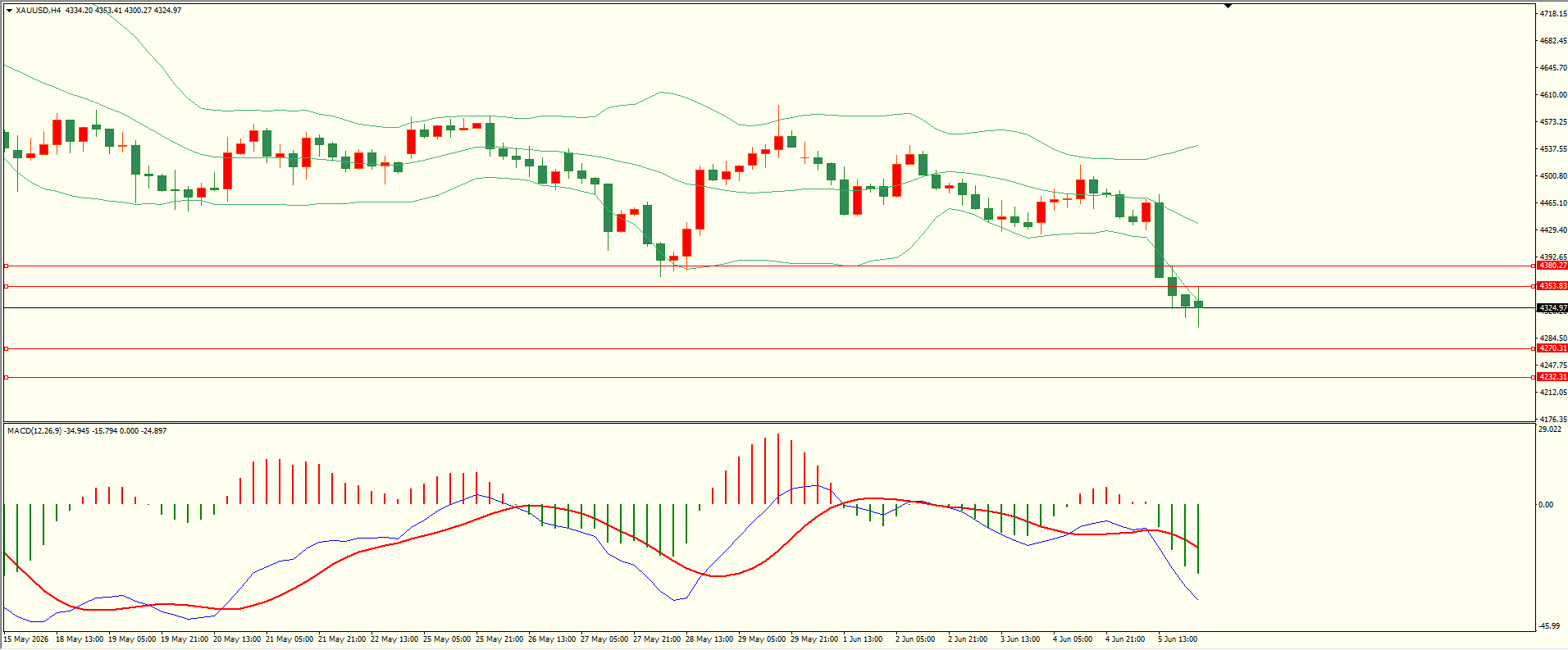The image size is (1568, 650).
Task: Click the XAUUSD,H4 symbol title text
Action: coord(39,11)
